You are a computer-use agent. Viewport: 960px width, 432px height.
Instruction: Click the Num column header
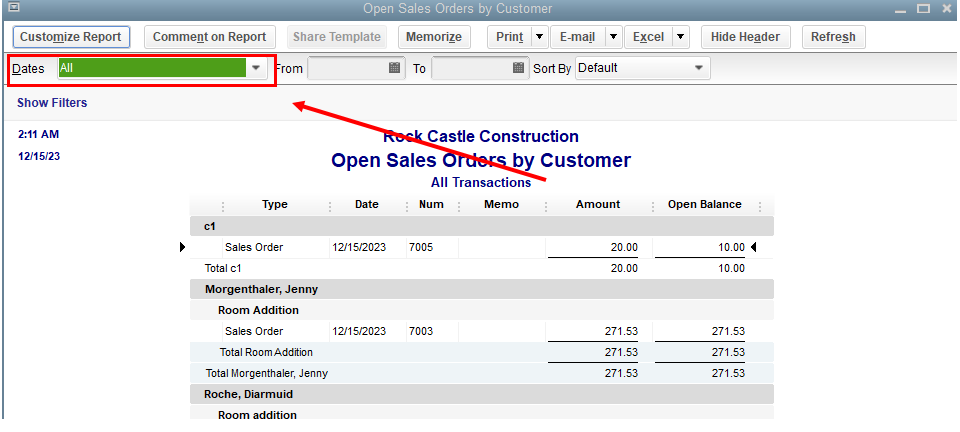pos(432,204)
